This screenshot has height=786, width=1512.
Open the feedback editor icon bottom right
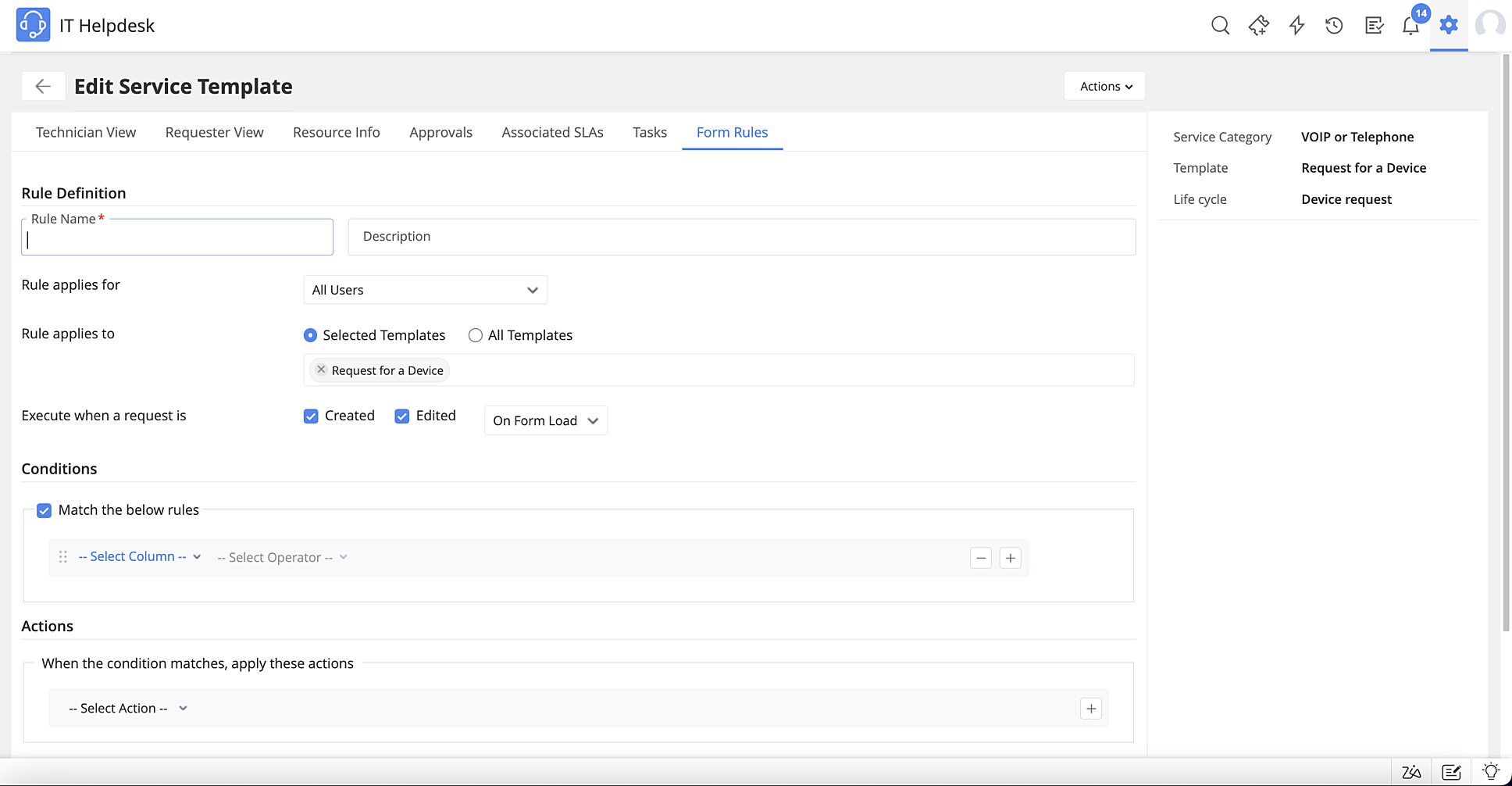1451,771
